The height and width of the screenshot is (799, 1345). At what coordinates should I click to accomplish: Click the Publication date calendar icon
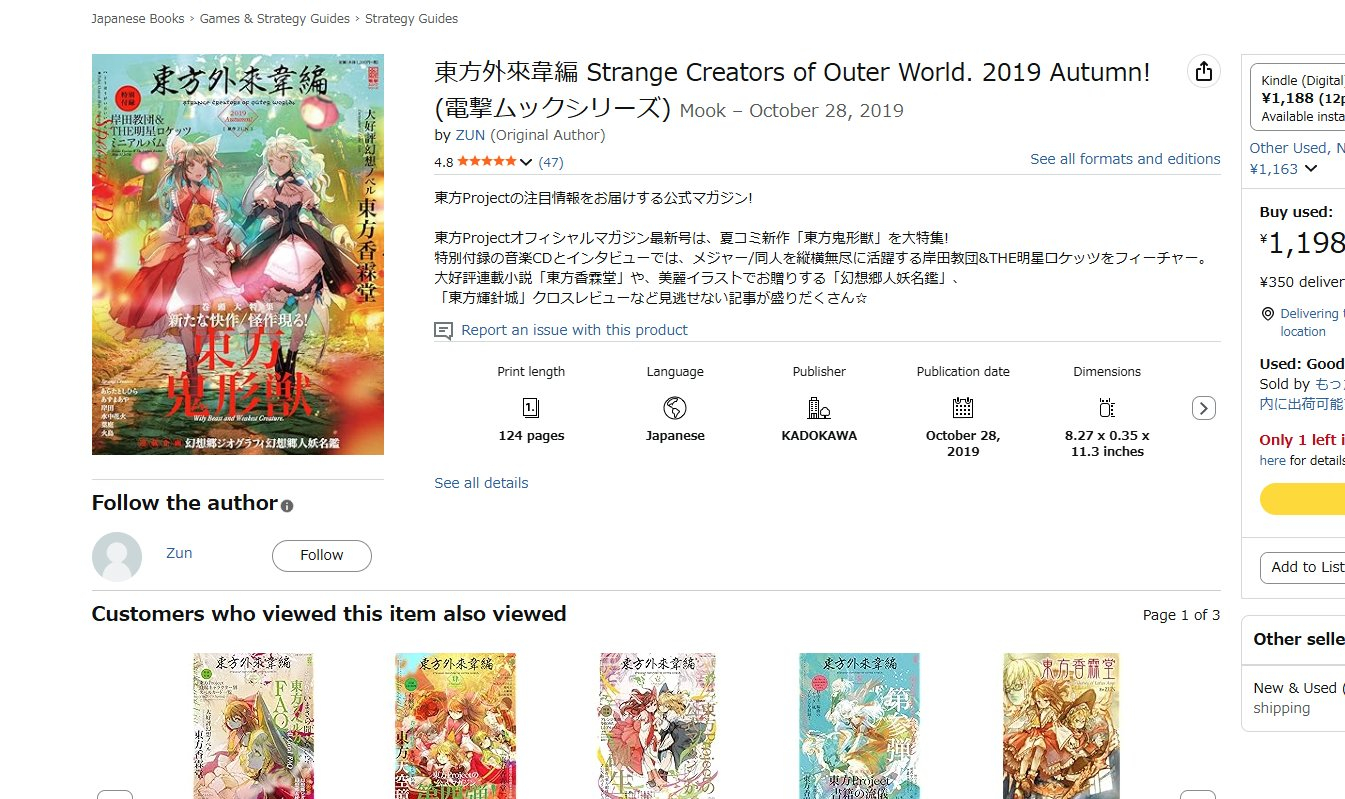pyautogui.click(x=963, y=407)
